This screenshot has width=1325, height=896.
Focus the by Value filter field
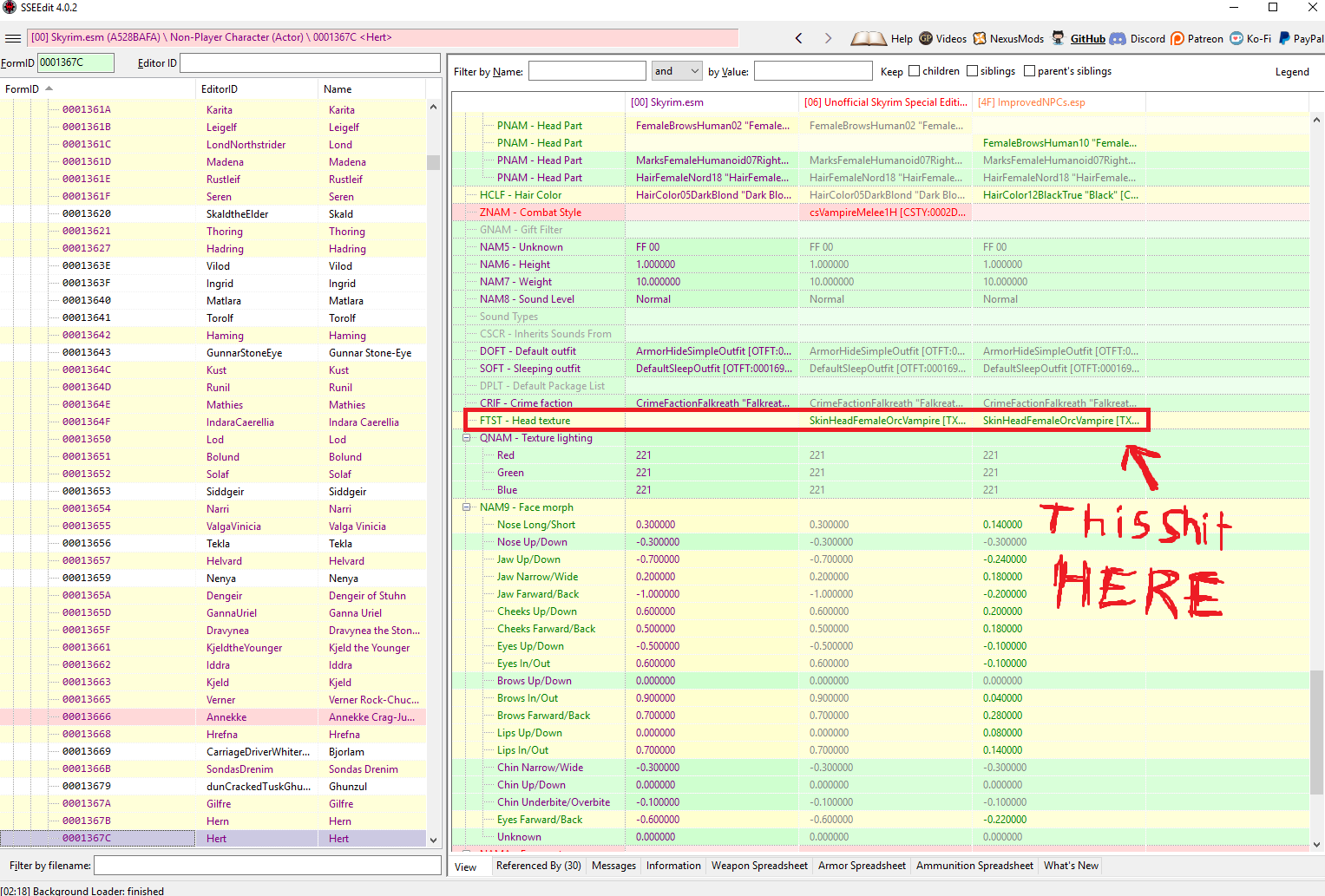[x=813, y=71]
